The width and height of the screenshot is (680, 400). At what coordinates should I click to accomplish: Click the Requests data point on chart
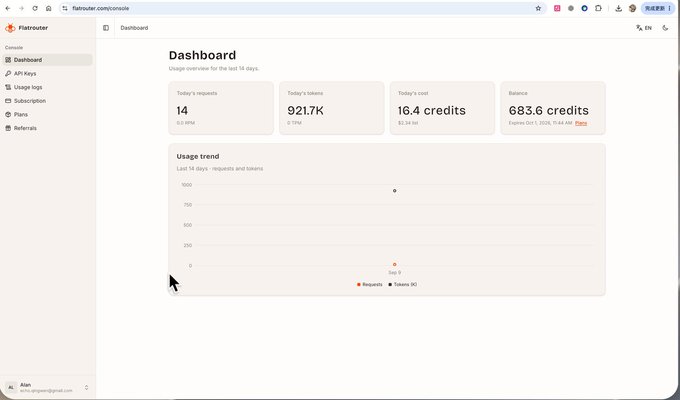point(394,264)
